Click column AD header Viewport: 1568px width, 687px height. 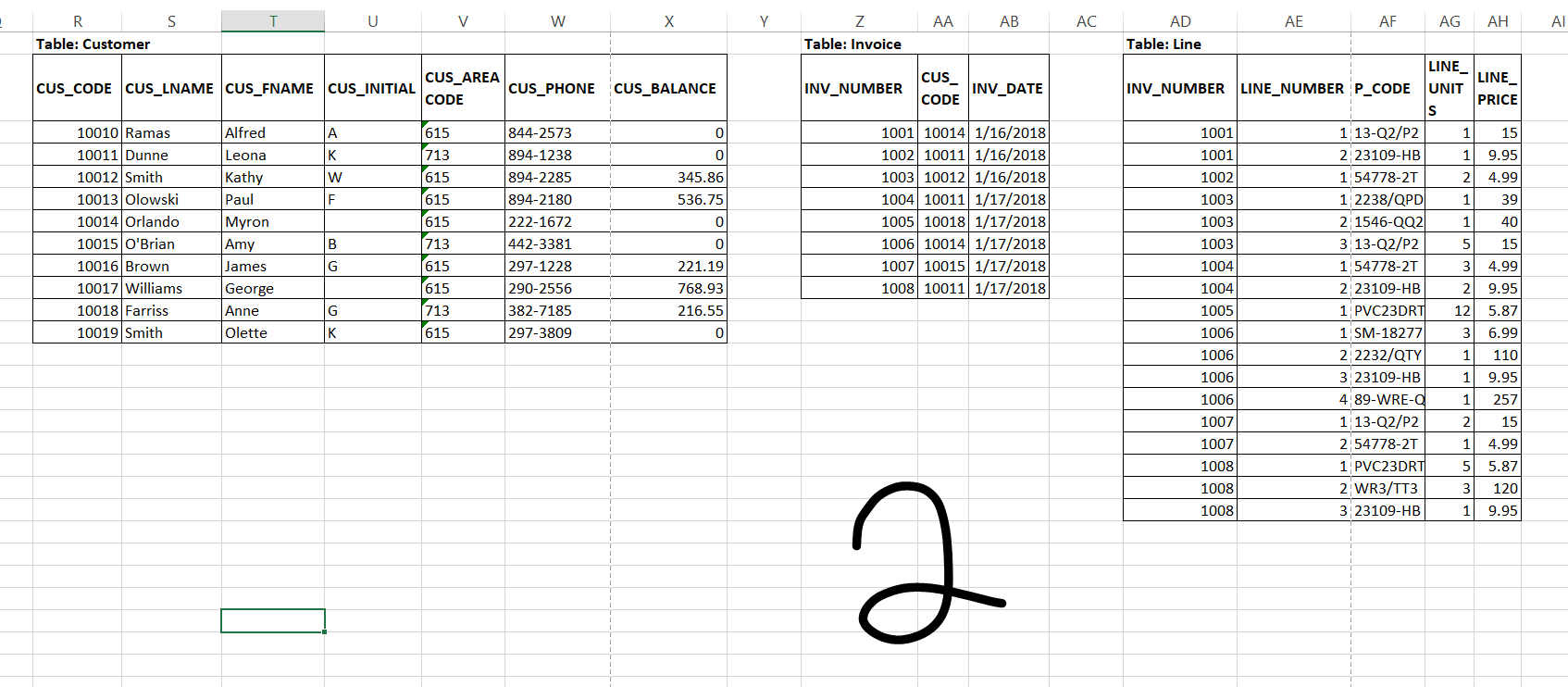[x=1180, y=21]
